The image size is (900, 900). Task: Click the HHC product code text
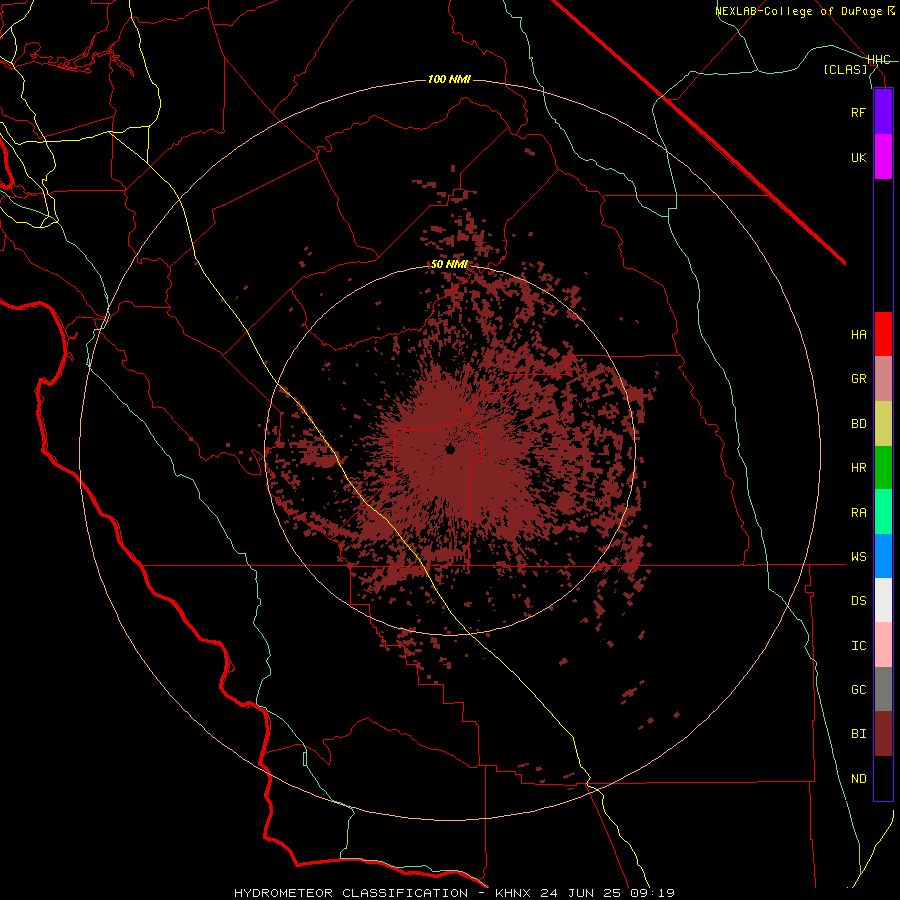coord(879,60)
